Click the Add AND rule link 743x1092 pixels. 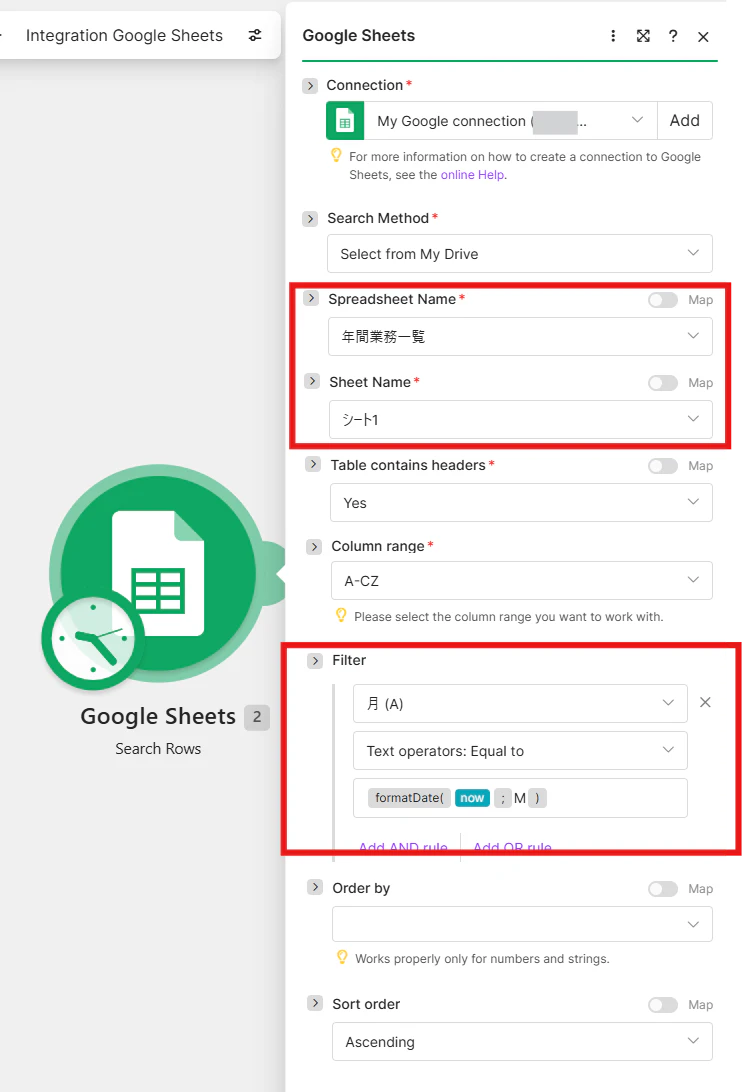[403, 847]
